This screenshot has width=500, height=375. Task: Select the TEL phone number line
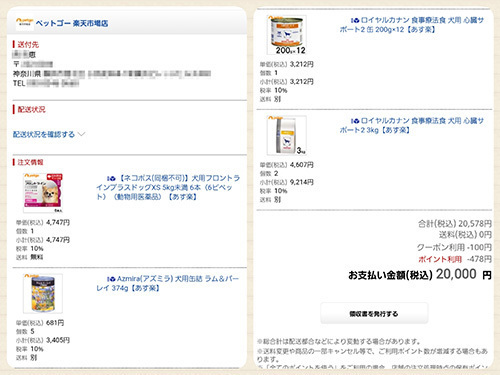[x=46, y=83]
